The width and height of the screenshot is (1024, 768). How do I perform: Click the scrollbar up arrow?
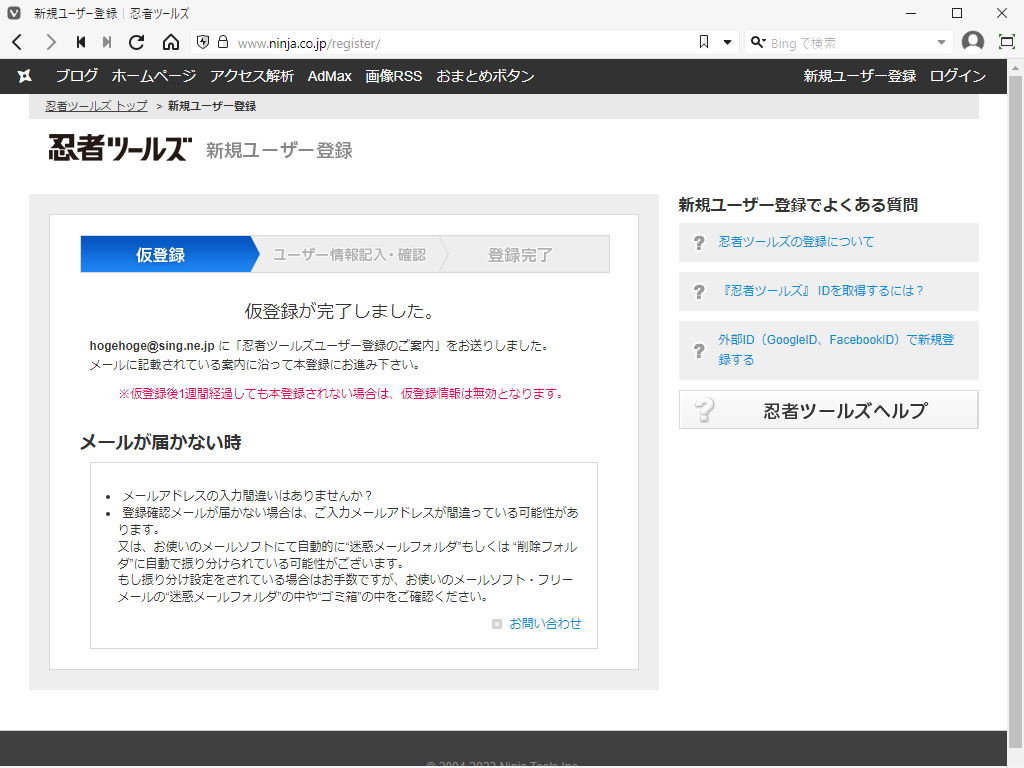click(x=1016, y=66)
